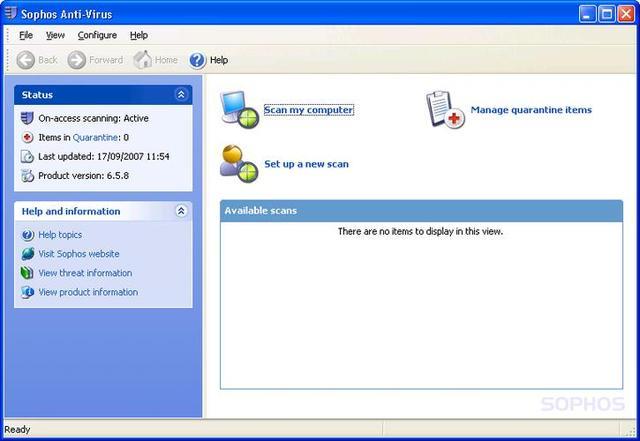Click the icon beside Product version
This screenshot has height=441, width=640.
pyautogui.click(x=27, y=176)
